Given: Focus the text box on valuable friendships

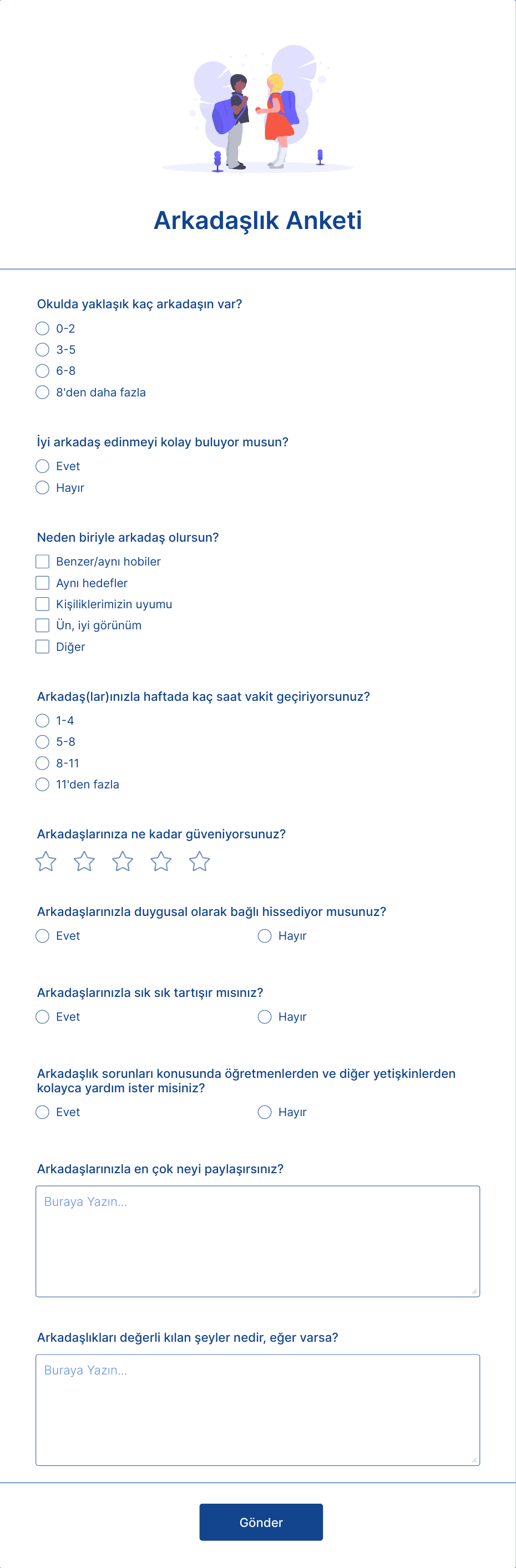Looking at the screenshot, I should pos(257,1410).
